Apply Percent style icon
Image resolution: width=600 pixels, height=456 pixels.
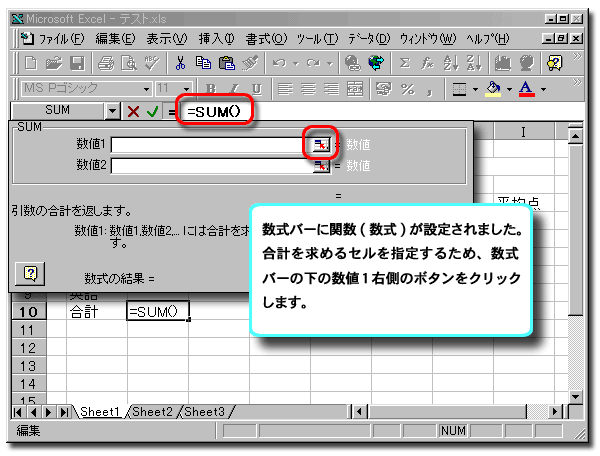(407, 89)
